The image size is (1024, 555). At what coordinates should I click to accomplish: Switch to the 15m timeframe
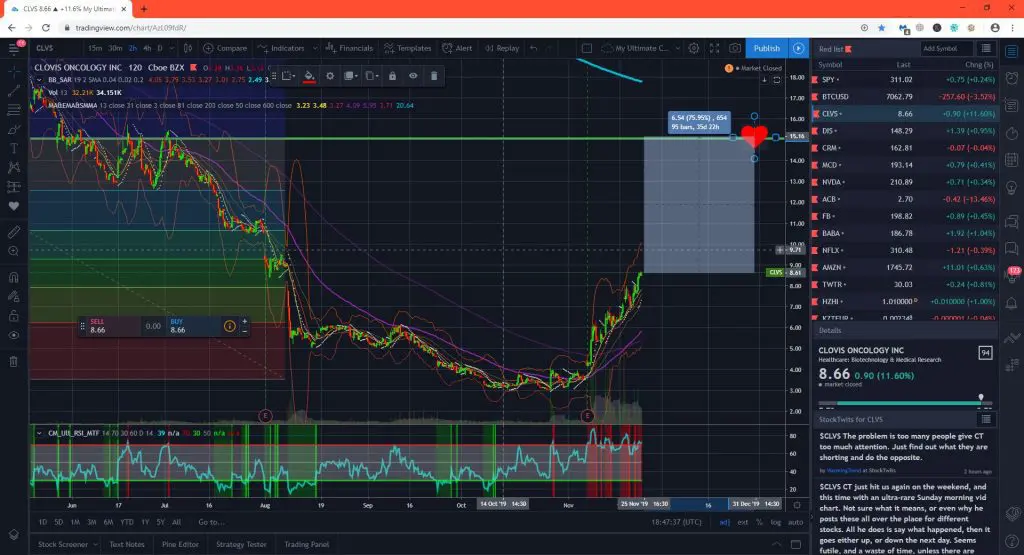[x=95, y=48]
